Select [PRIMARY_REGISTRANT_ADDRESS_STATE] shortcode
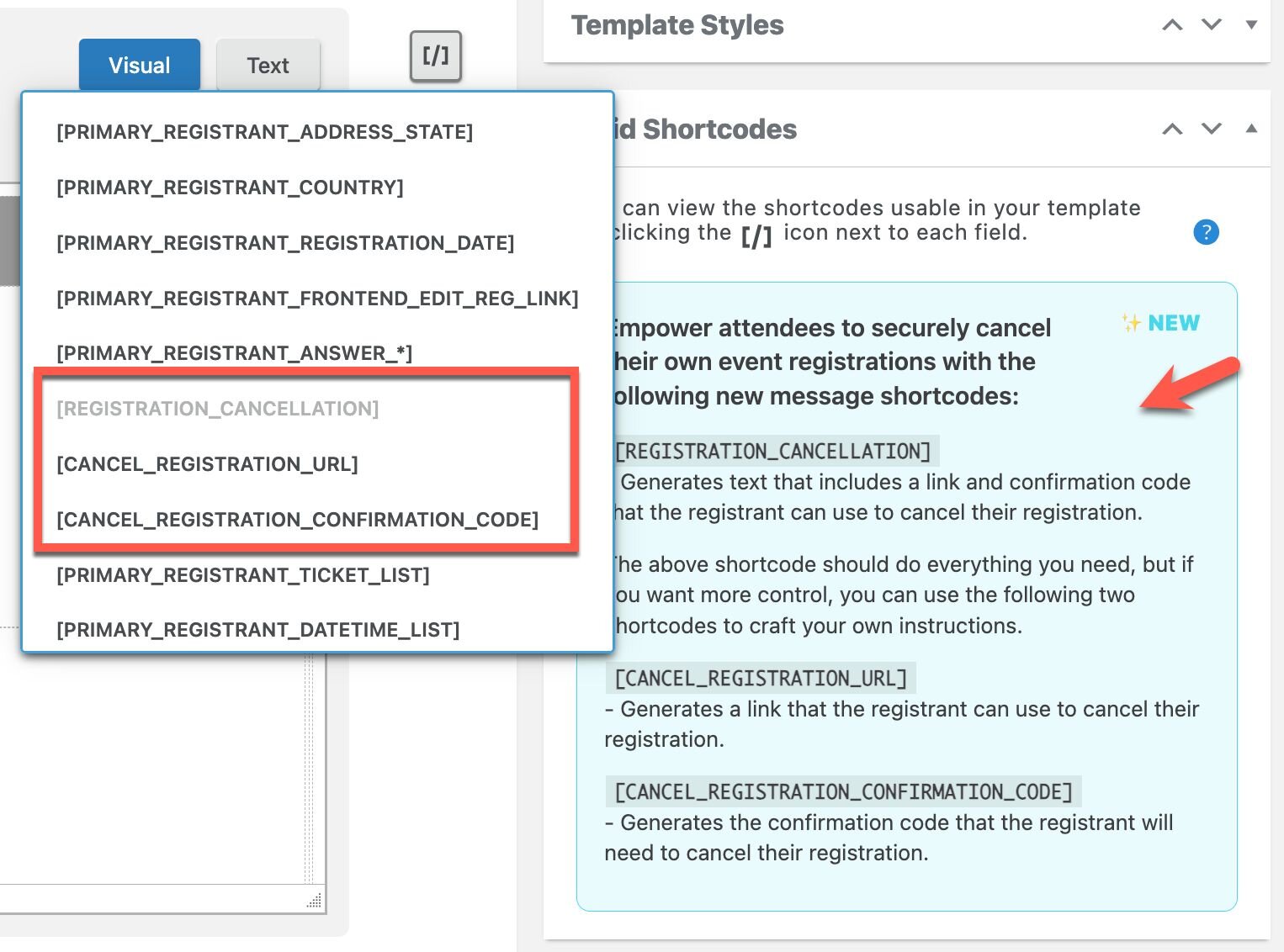Image resolution: width=1284 pixels, height=952 pixels. pos(264,132)
